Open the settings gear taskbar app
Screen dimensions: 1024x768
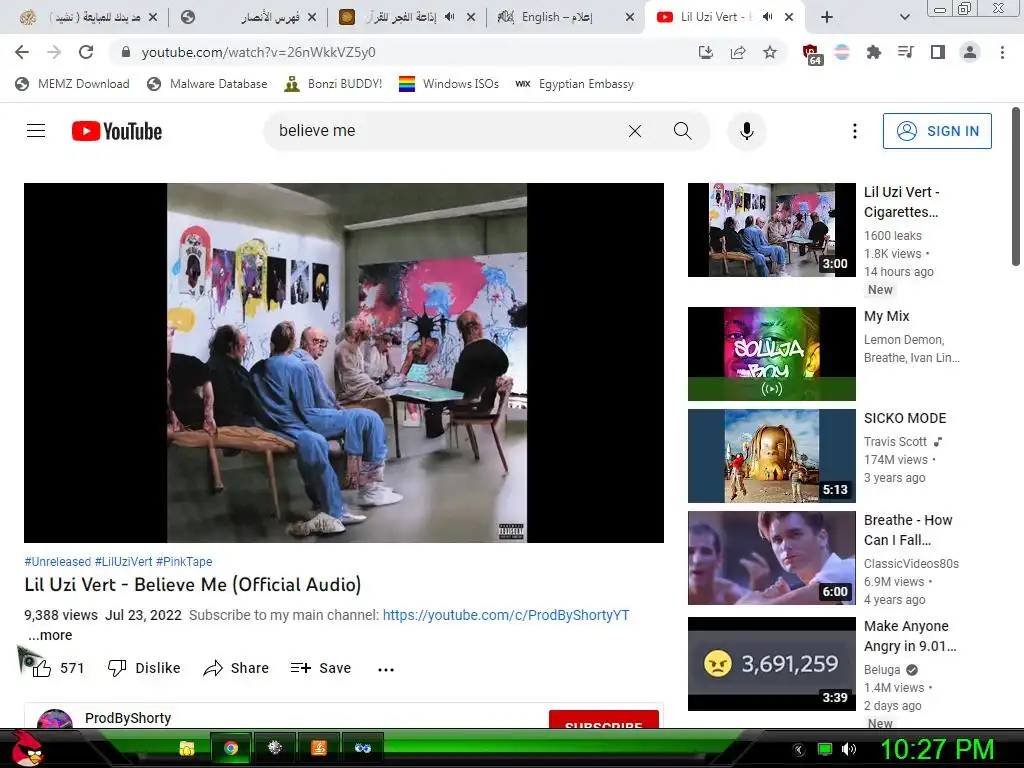[x=274, y=748]
